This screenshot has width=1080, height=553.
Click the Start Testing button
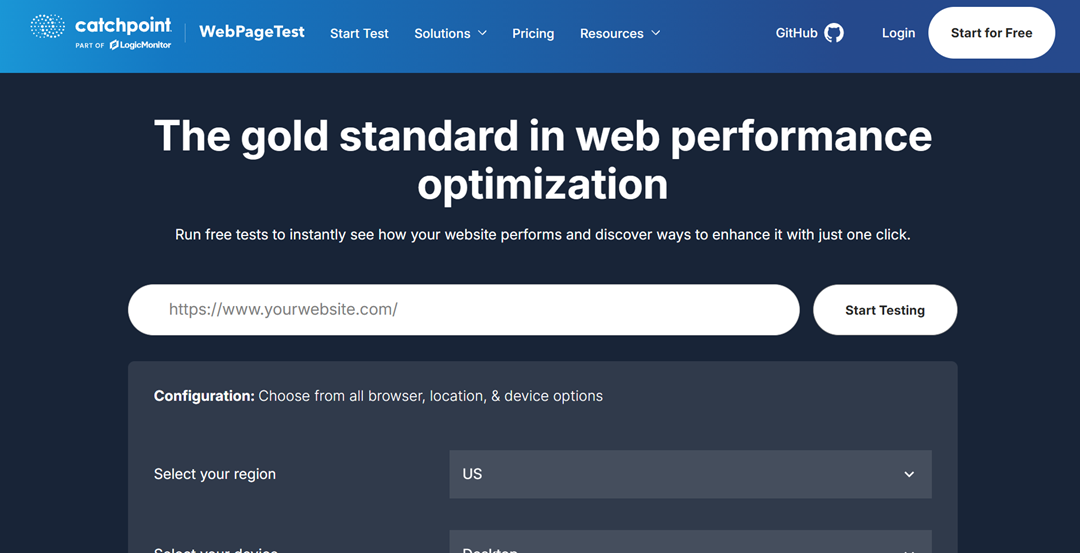tap(885, 310)
